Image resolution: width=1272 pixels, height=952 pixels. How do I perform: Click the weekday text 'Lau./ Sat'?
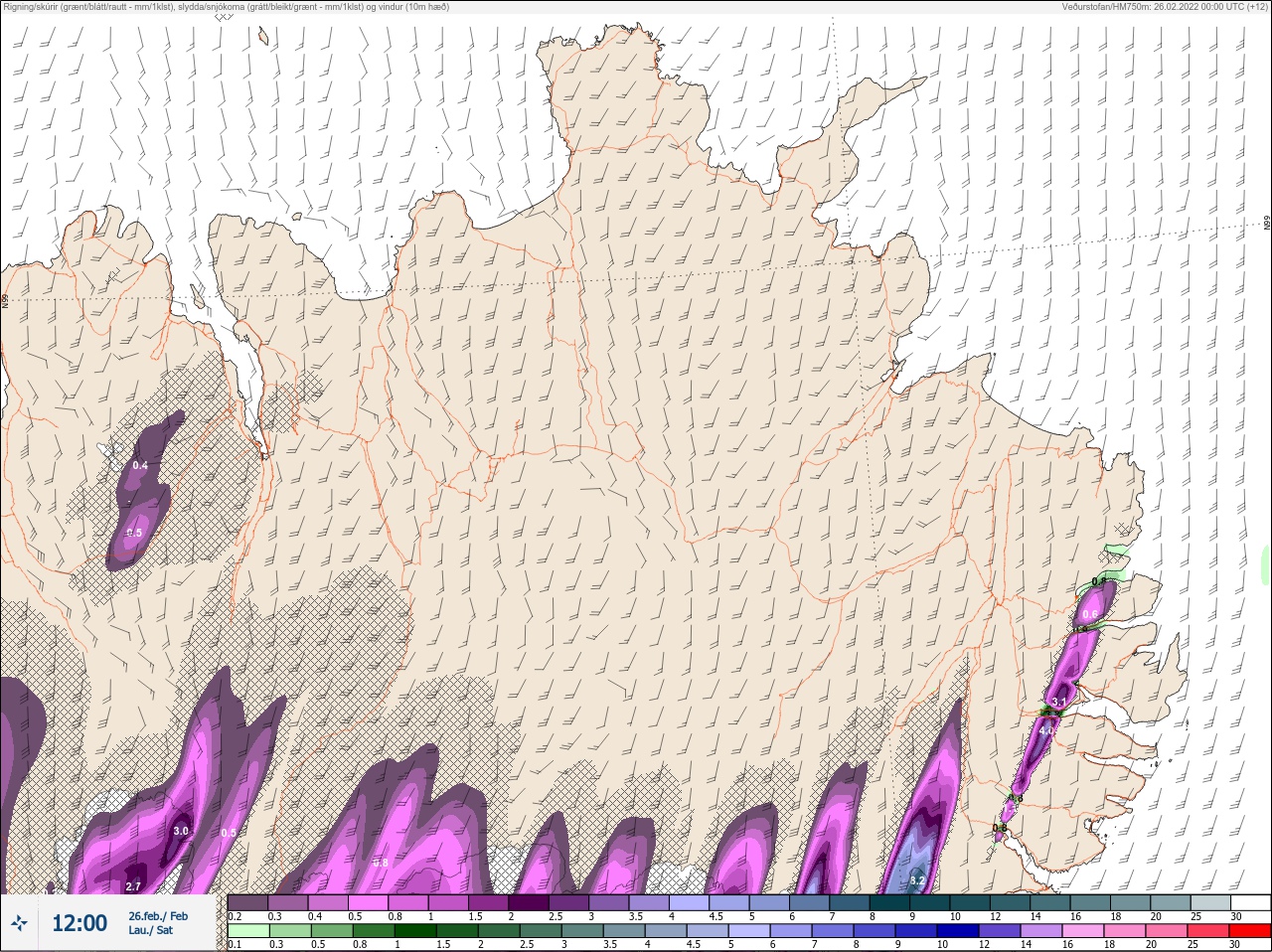(x=151, y=931)
